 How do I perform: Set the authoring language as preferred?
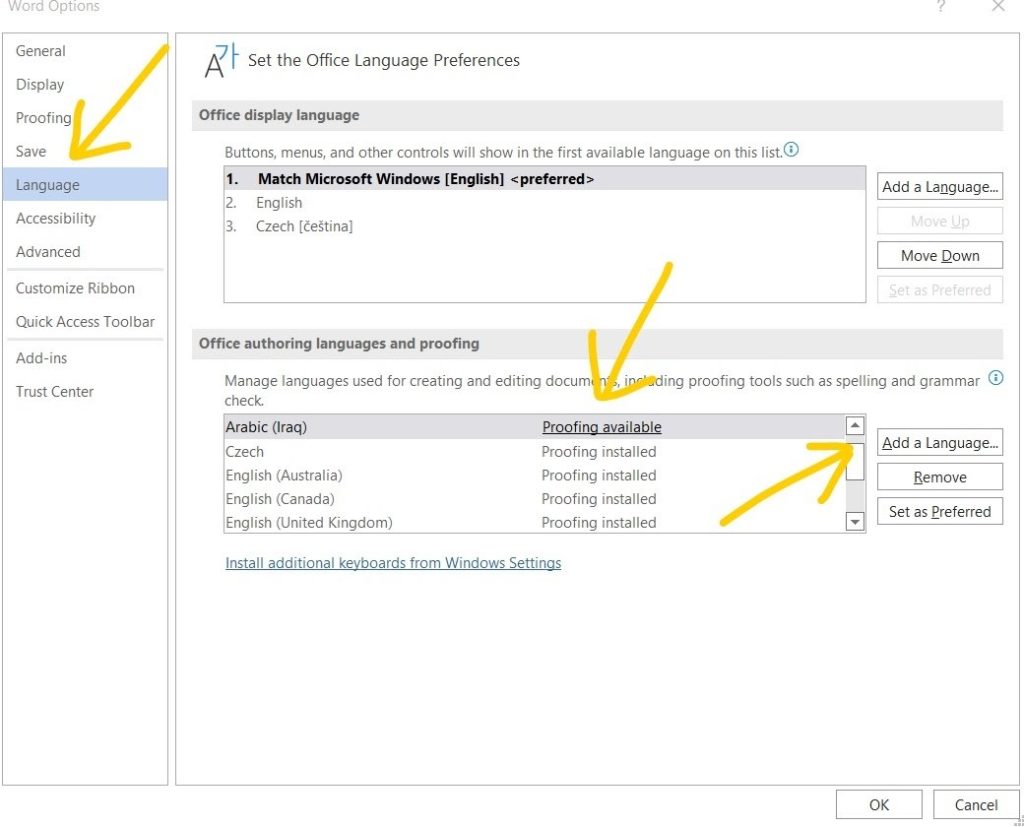pyautogui.click(x=940, y=511)
